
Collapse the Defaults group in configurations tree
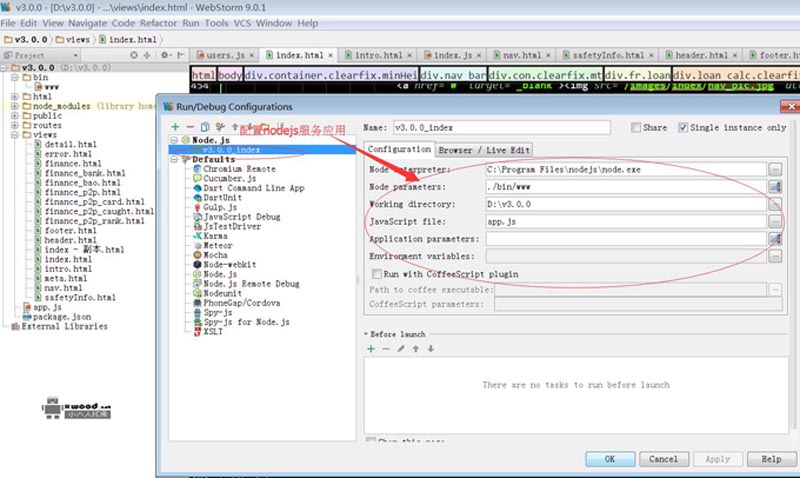(x=174, y=159)
